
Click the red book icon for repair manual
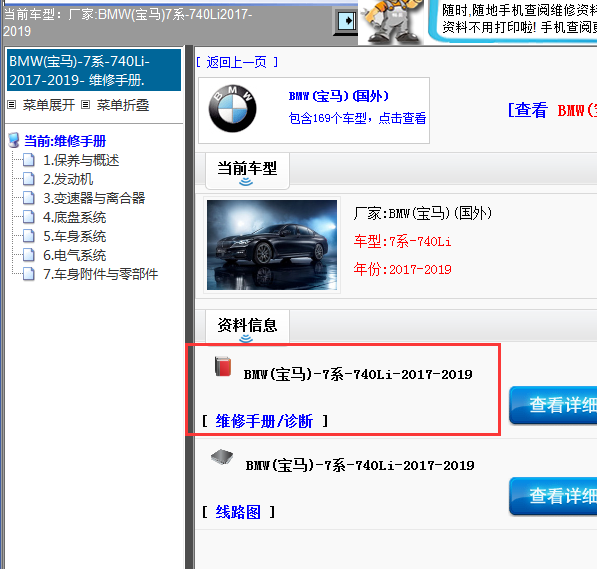(223, 366)
